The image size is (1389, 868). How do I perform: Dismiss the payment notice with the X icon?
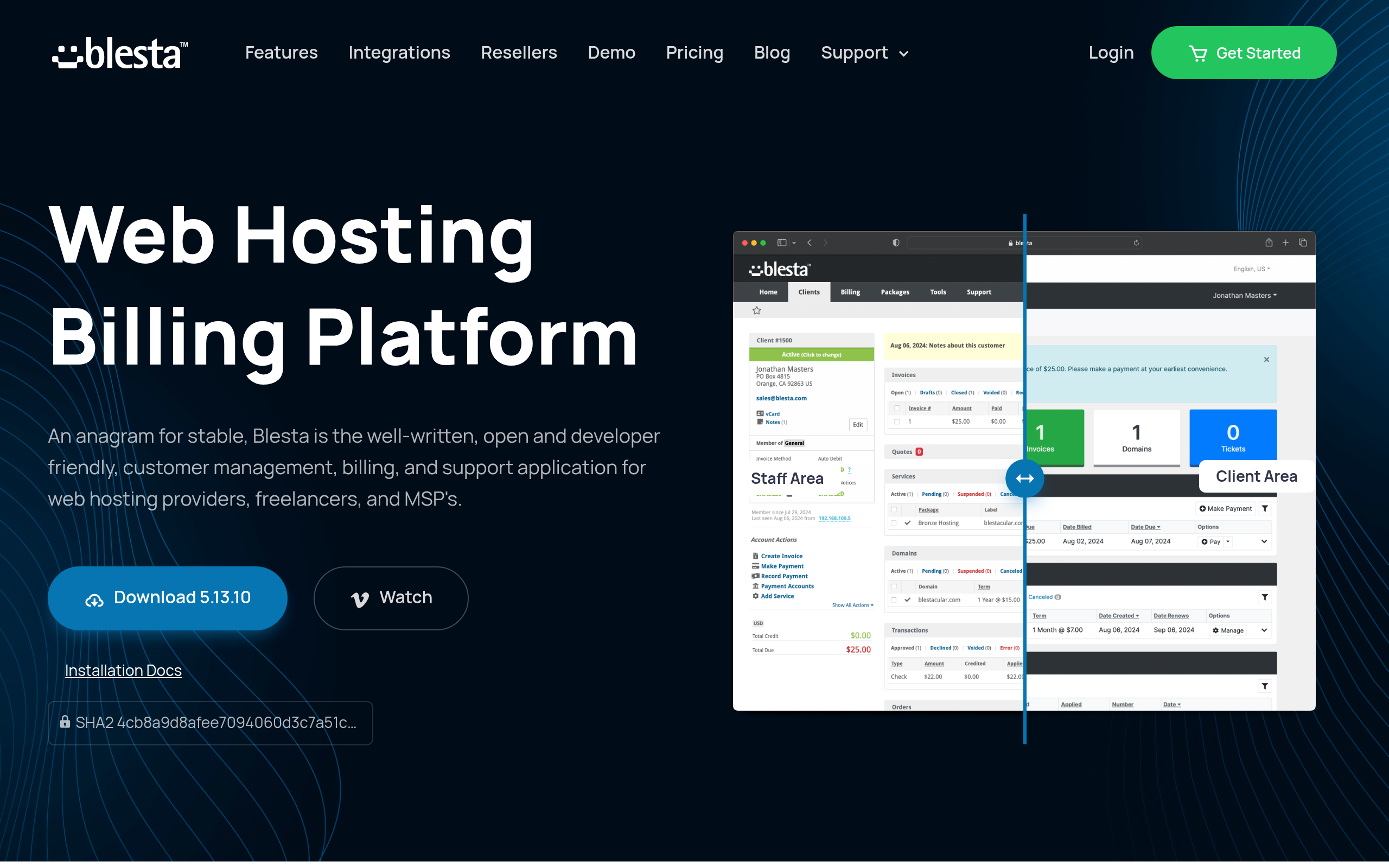pyautogui.click(x=1267, y=359)
